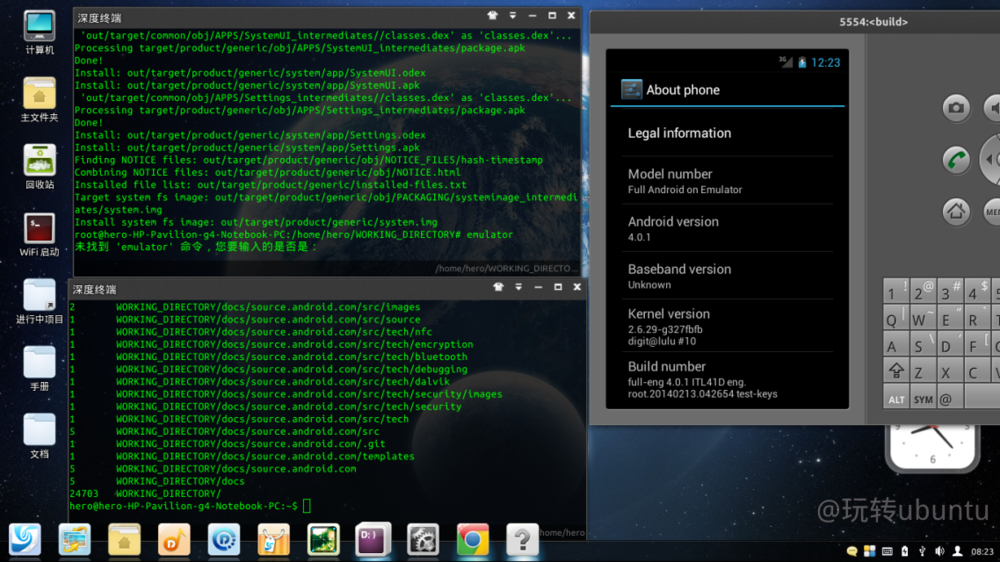The width and height of the screenshot is (1000, 562).
Task: Click the D key on emulator keyboard
Action: click(x=950, y=344)
